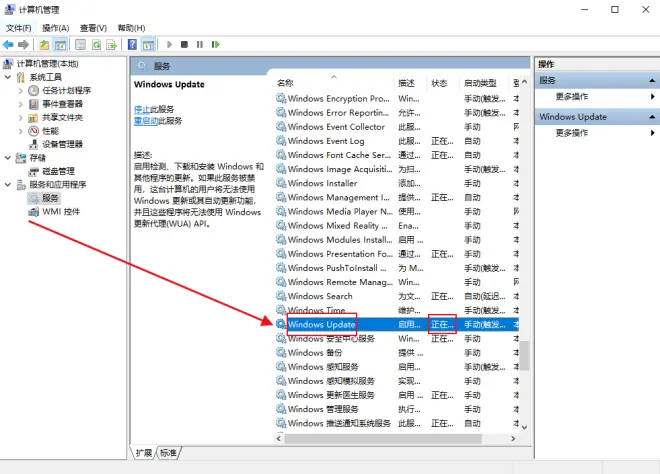660x474 pixels.
Task: Select the Windows Update service row
Action: [x=397, y=325]
